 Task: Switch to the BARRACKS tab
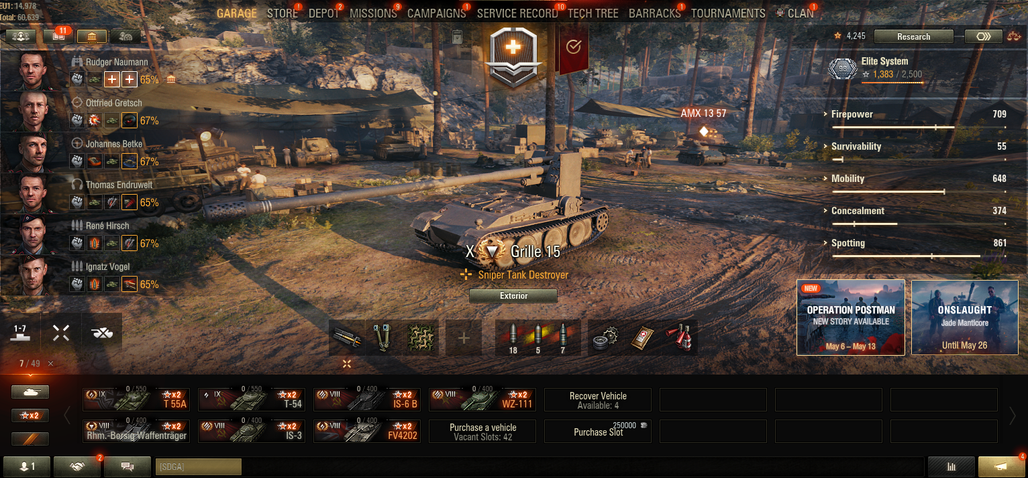click(x=656, y=13)
